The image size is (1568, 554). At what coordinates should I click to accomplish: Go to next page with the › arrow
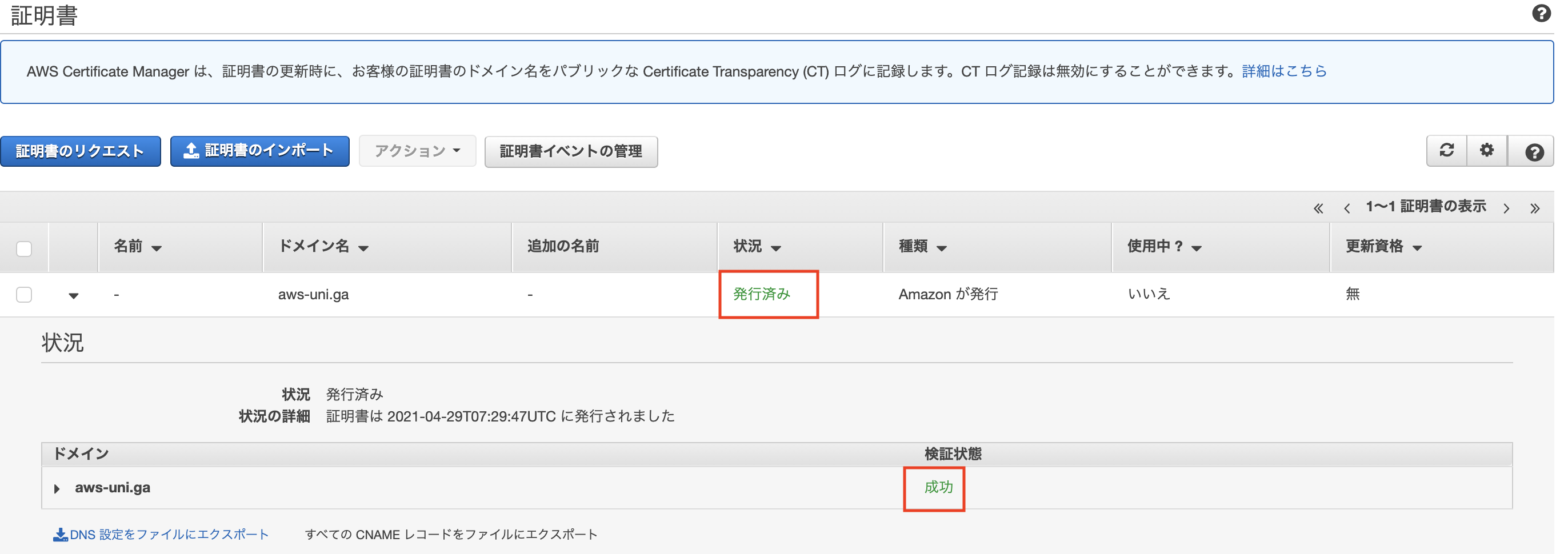tap(1507, 207)
